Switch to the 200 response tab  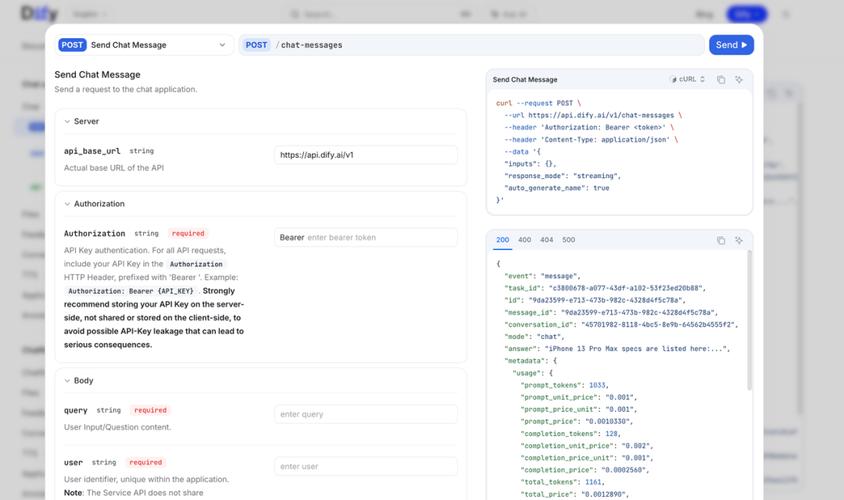click(x=502, y=240)
